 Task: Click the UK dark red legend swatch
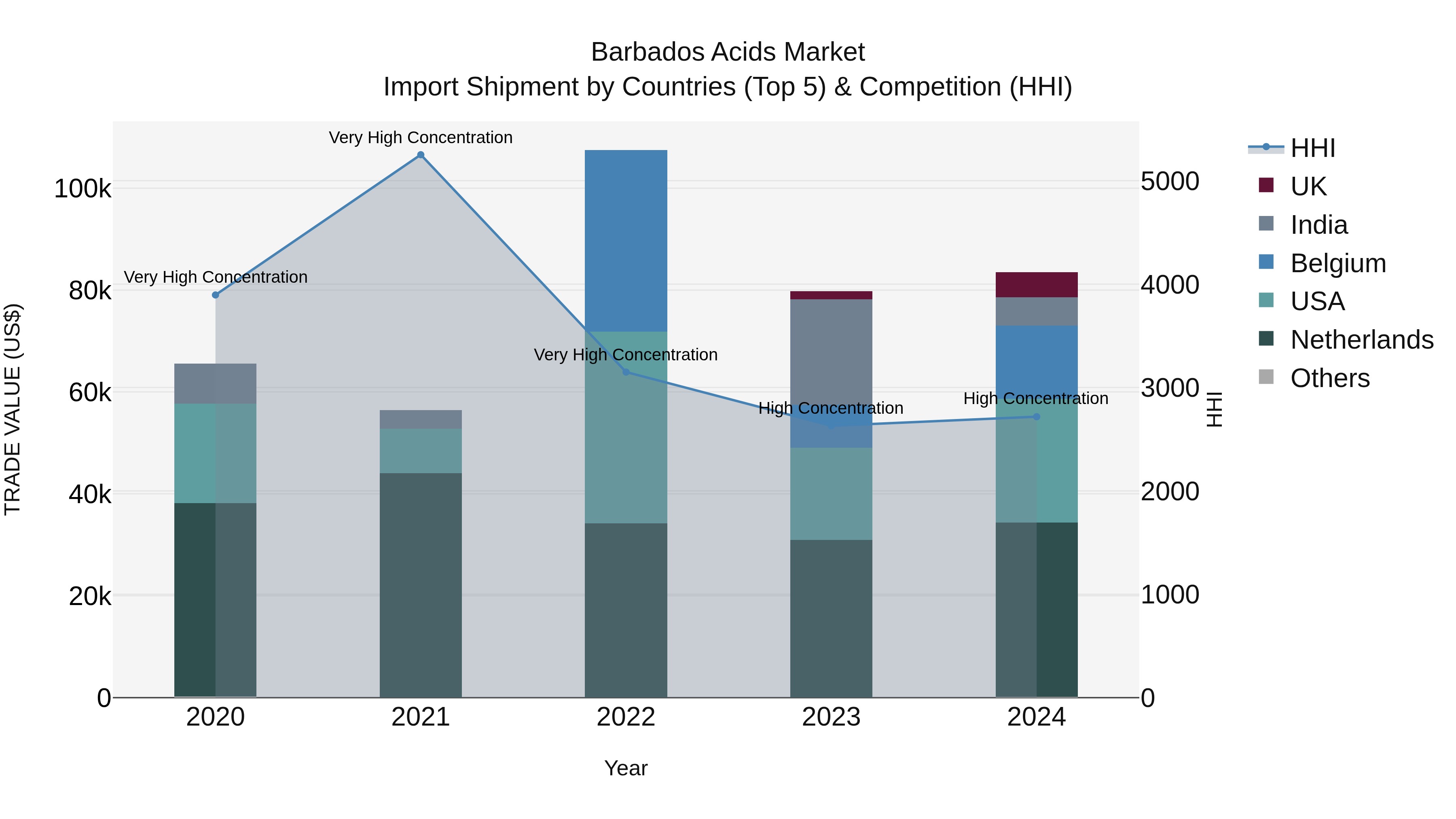tap(1266, 185)
